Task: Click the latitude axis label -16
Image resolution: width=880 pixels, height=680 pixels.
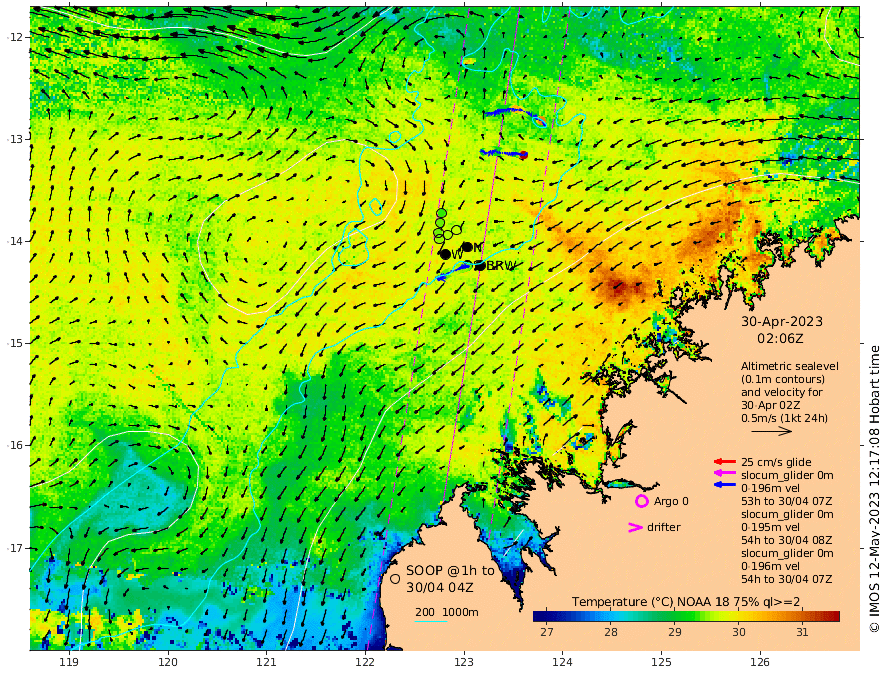Action: (14, 445)
